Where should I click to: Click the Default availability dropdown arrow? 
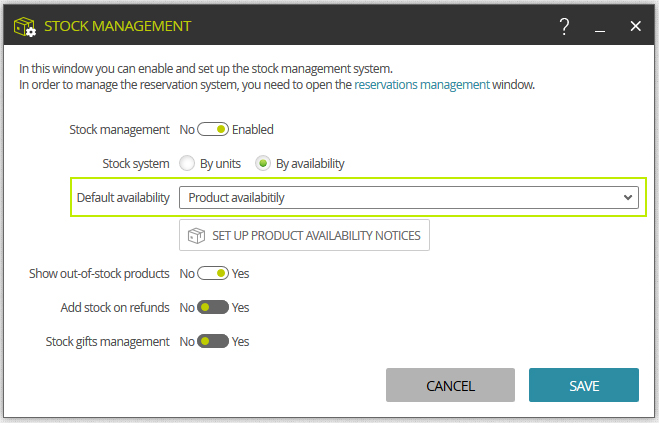[x=628, y=197]
